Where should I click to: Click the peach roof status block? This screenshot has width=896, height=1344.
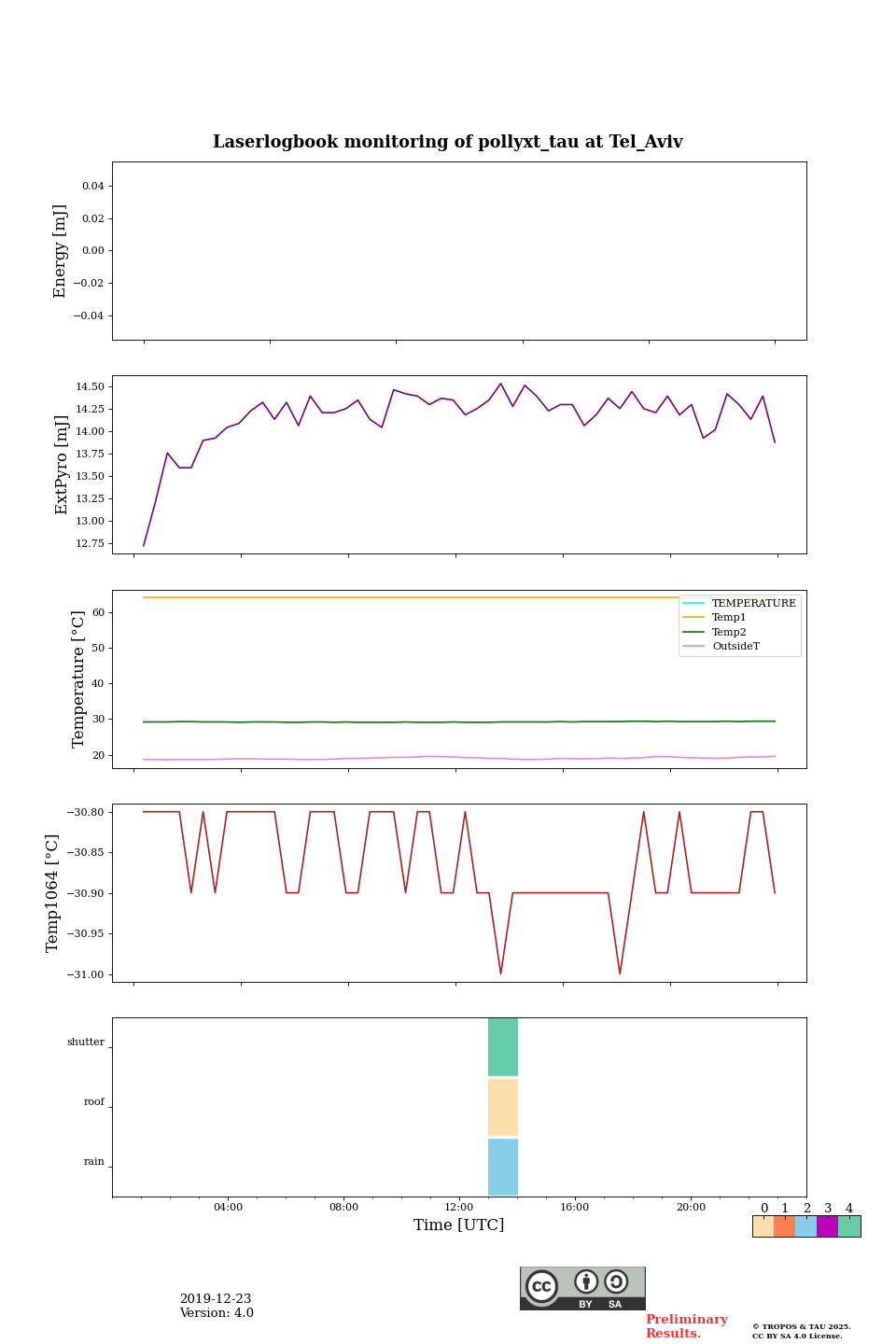503,1107
